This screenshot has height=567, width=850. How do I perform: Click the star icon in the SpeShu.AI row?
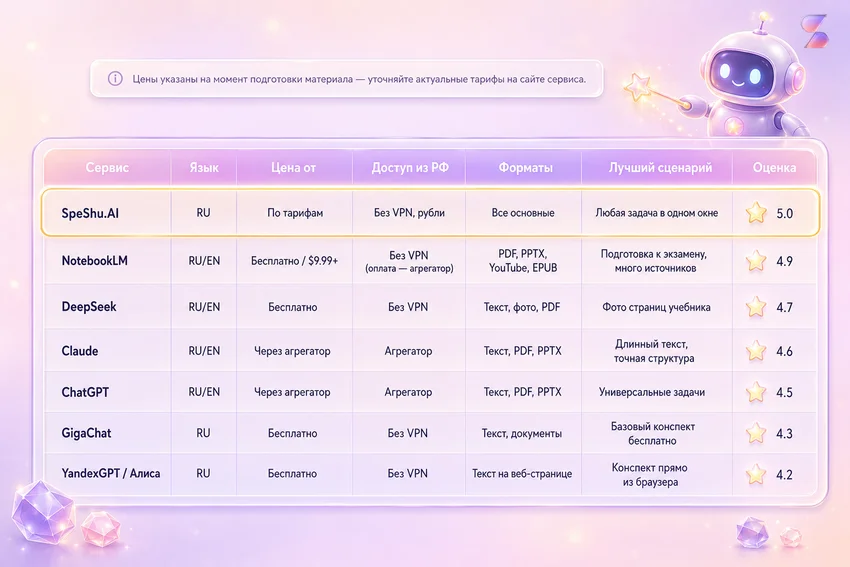(x=756, y=212)
